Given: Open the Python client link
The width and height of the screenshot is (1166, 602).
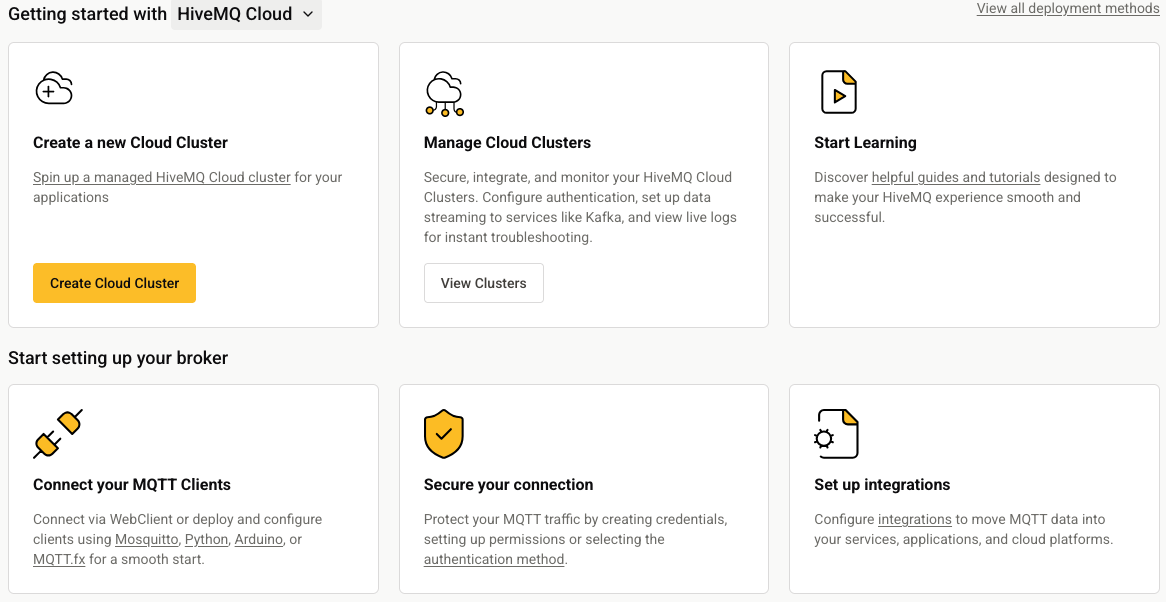Looking at the screenshot, I should (x=205, y=539).
